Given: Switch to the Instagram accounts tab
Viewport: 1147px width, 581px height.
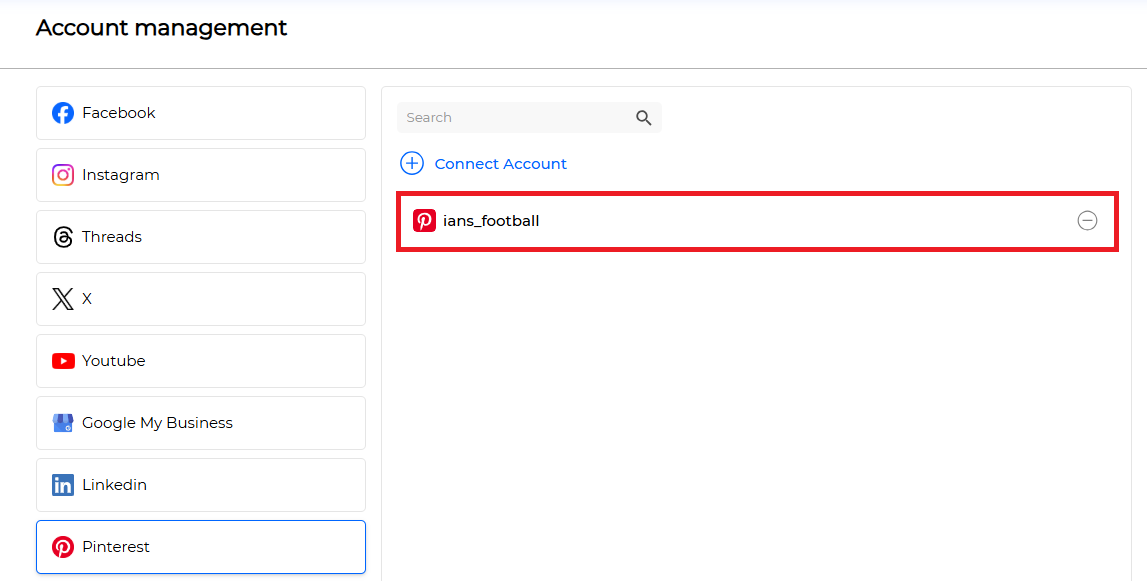Looking at the screenshot, I should (x=201, y=175).
